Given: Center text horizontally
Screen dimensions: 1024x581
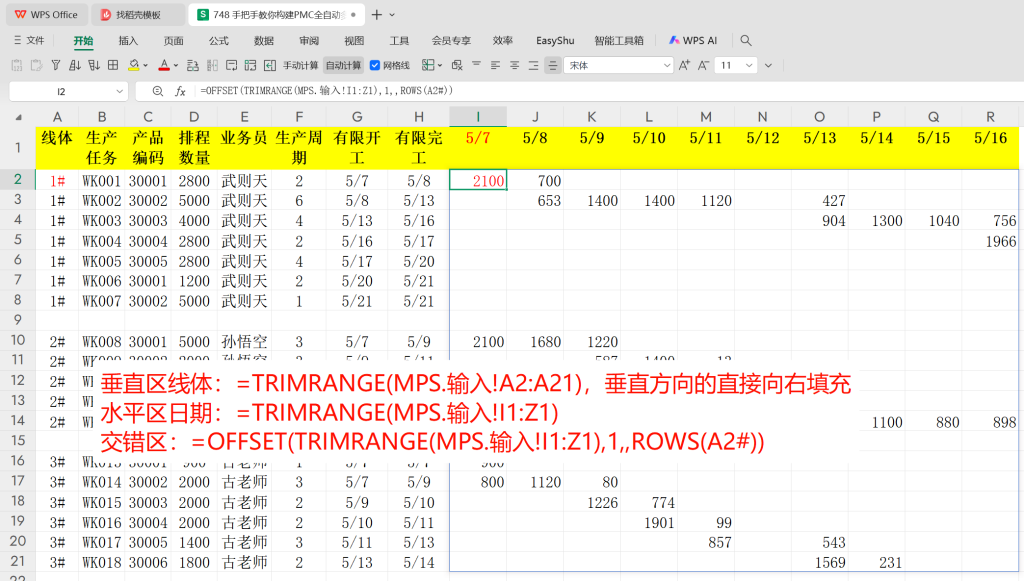Looking at the screenshot, I should tap(515, 65).
